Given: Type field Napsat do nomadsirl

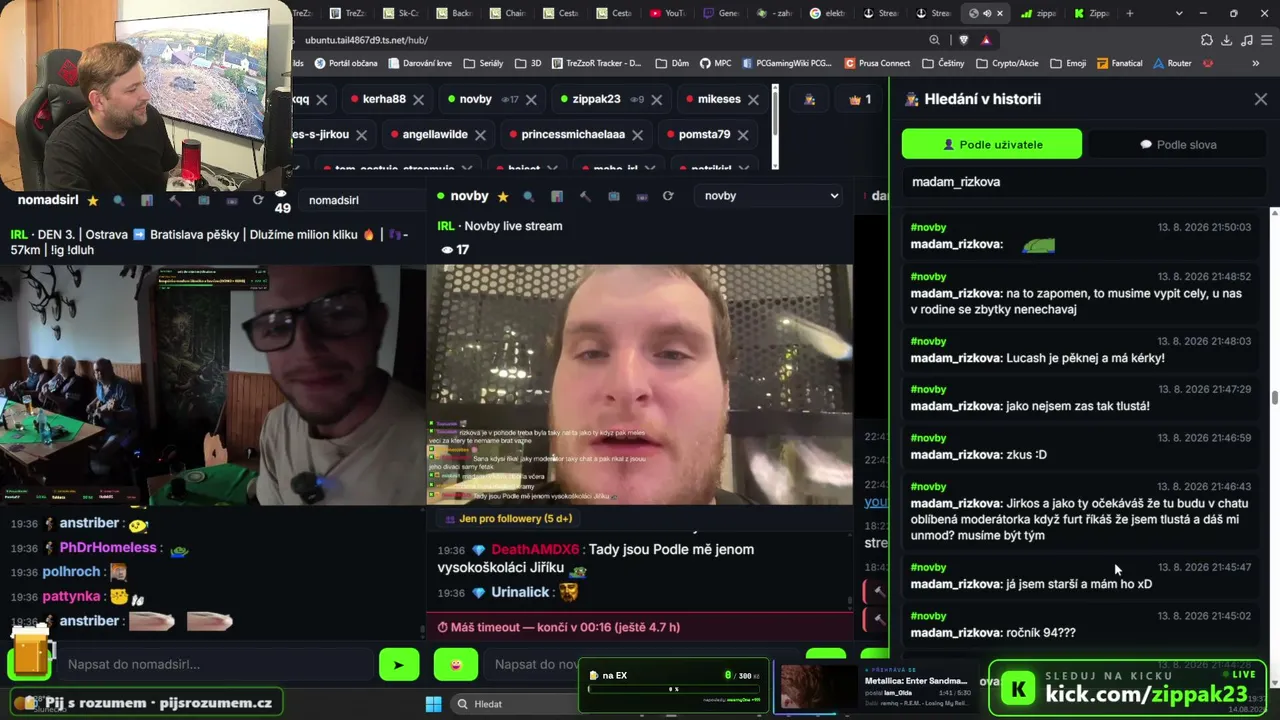Looking at the screenshot, I should coord(215,664).
